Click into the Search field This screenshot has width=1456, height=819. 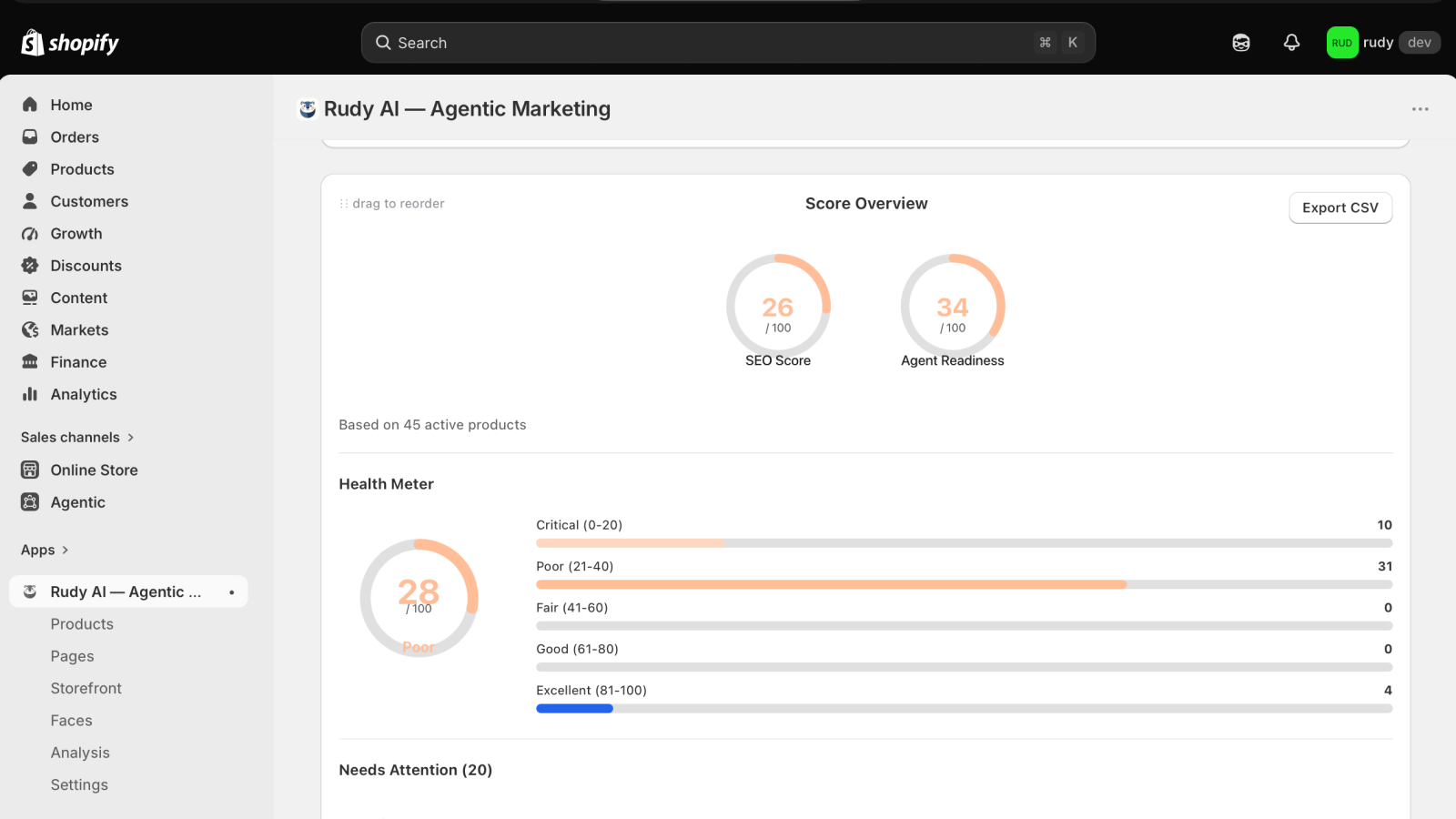click(x=728, y=43)
